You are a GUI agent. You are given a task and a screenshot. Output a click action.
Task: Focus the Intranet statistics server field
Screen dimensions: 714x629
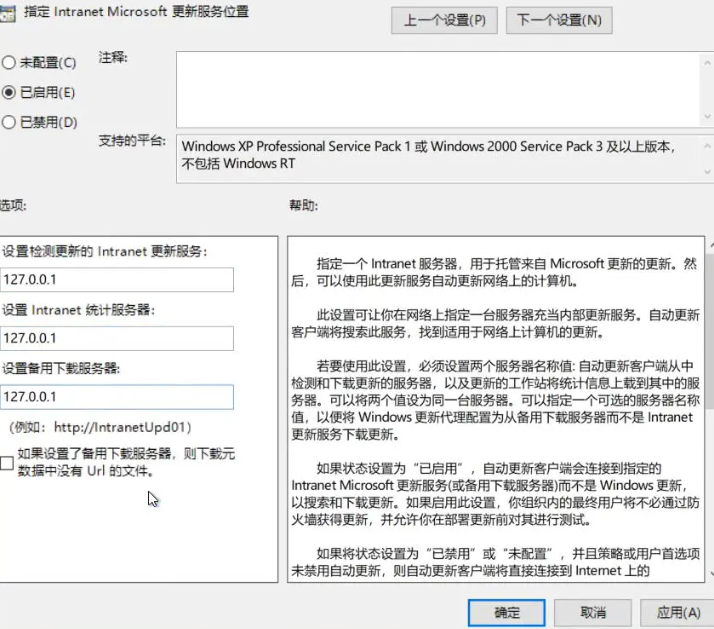click(117, 339)
